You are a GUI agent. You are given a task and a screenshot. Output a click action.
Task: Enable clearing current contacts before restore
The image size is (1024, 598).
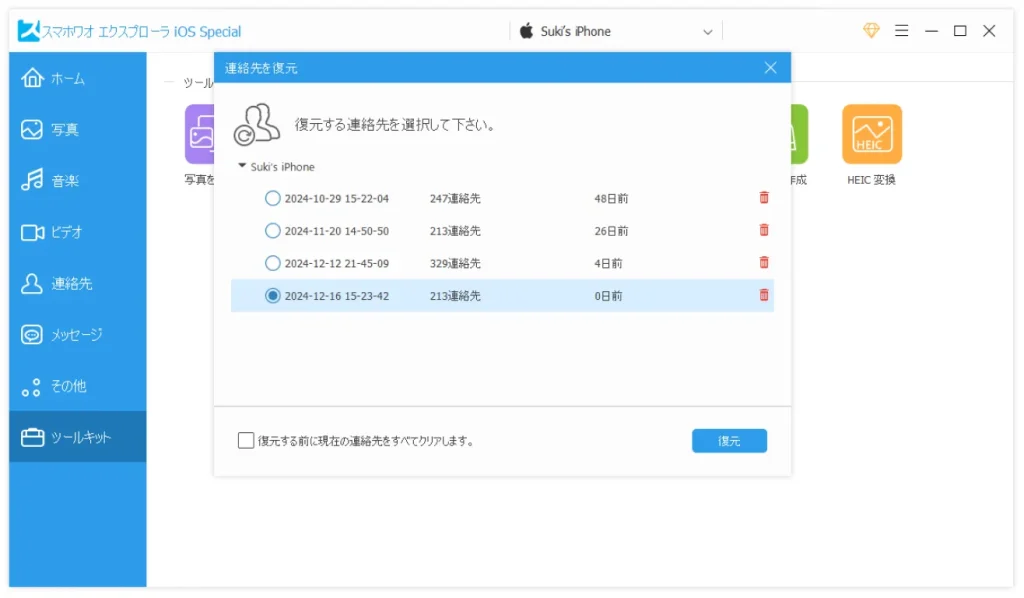246,441
